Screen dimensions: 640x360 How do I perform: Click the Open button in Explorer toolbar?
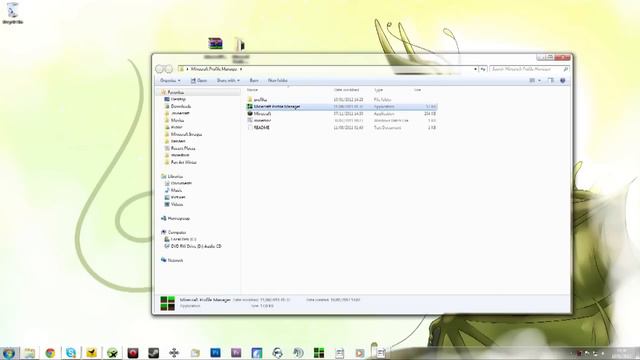coord(199,81)
